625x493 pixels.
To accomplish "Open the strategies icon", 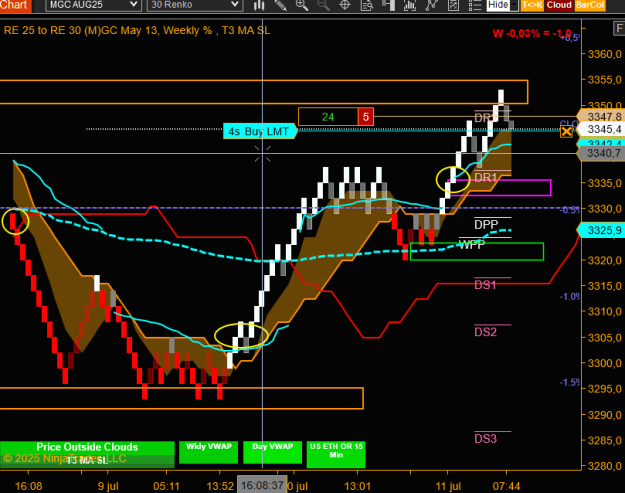I will (x=431, y=5).
